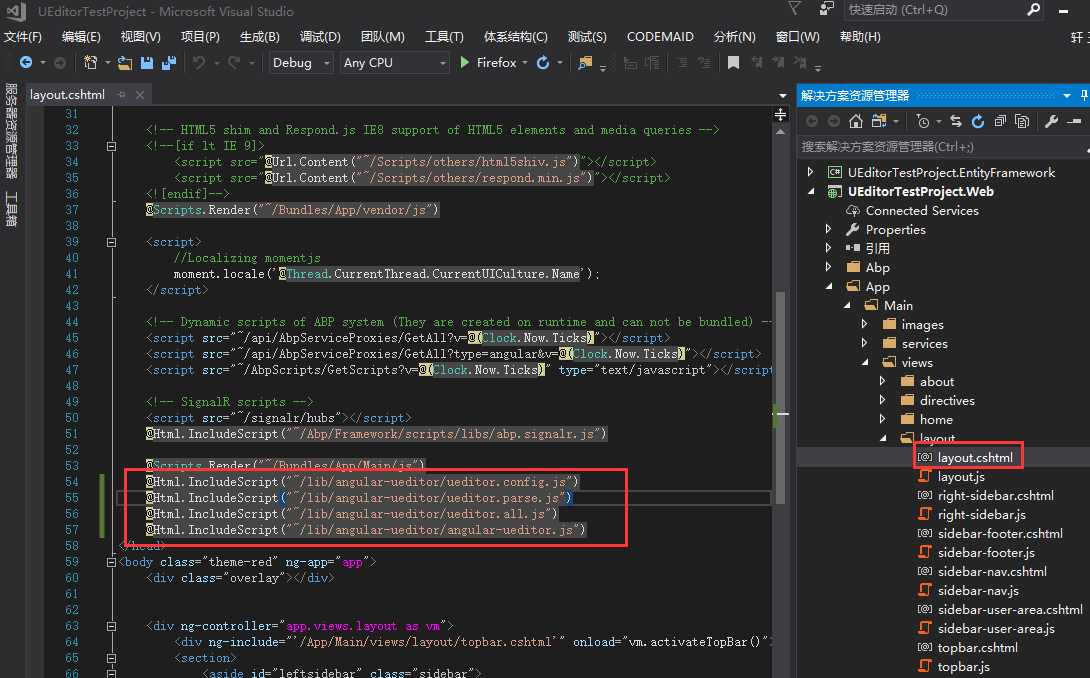Click the Find in Files toolbar icon
The image size is (1090, 678).
pyautogui.click(x=585, y=63)
